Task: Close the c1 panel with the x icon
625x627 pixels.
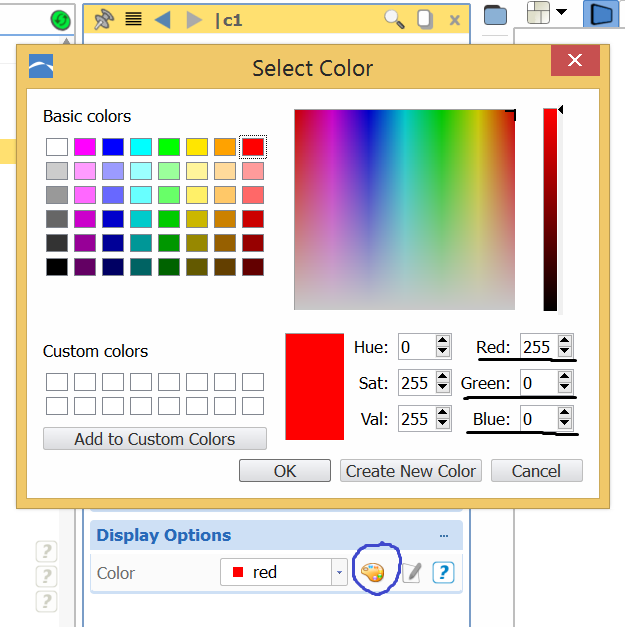Action: coord(455,20)
